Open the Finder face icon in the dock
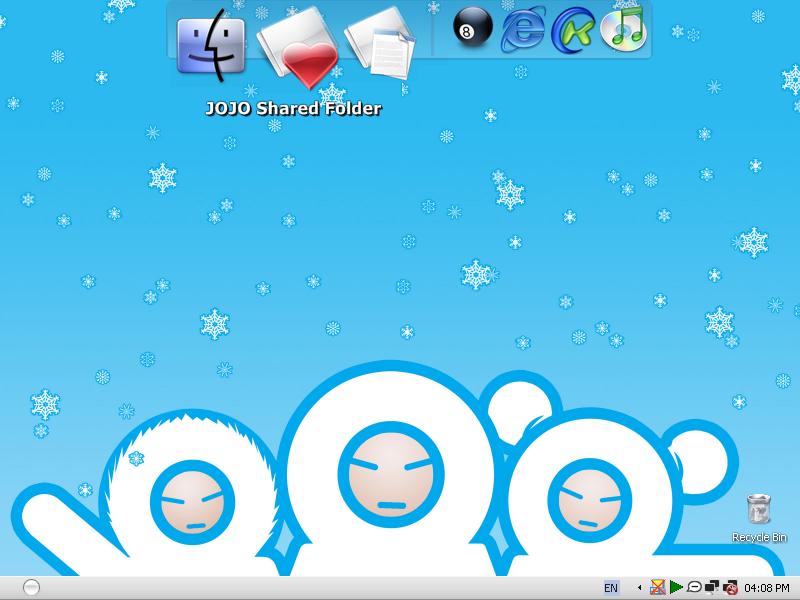The image size is (800, 600). 211,47
